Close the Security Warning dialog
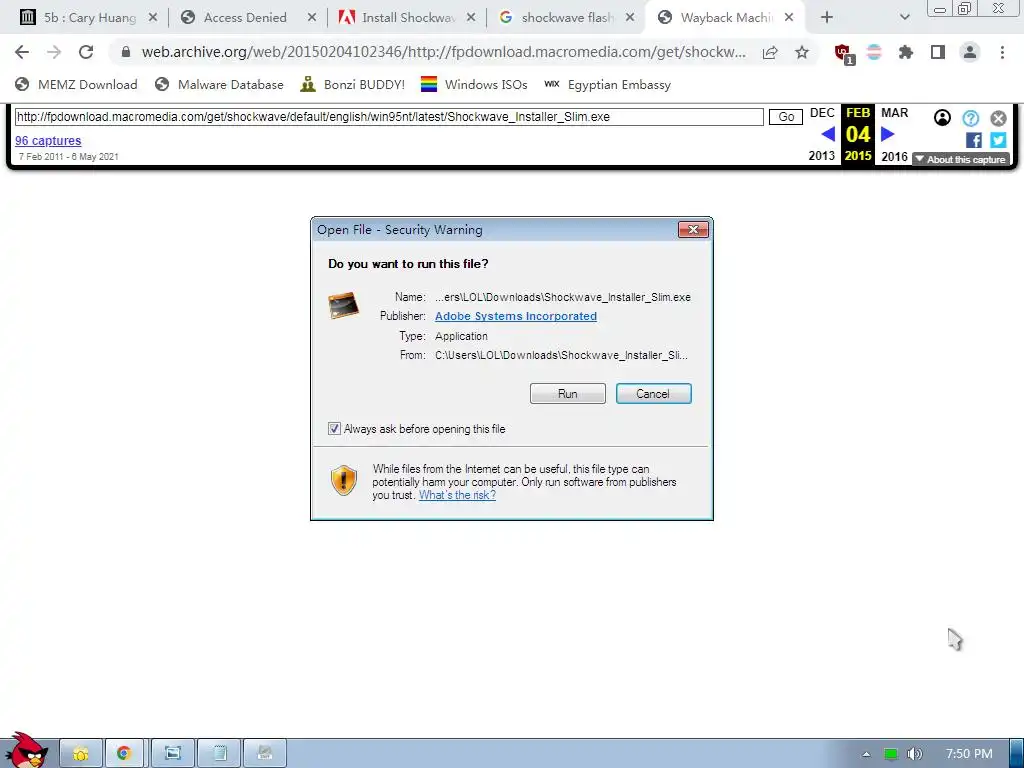This screenshot has height=768, width=1024. 693,229
